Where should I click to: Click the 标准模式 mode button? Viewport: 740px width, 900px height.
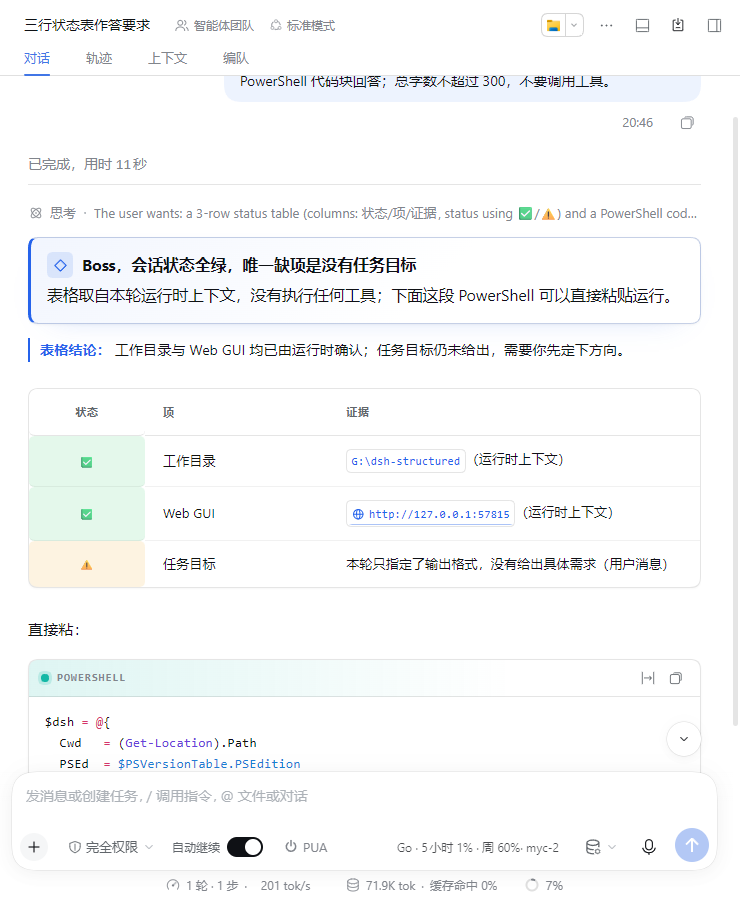click(x=303, y=25)
